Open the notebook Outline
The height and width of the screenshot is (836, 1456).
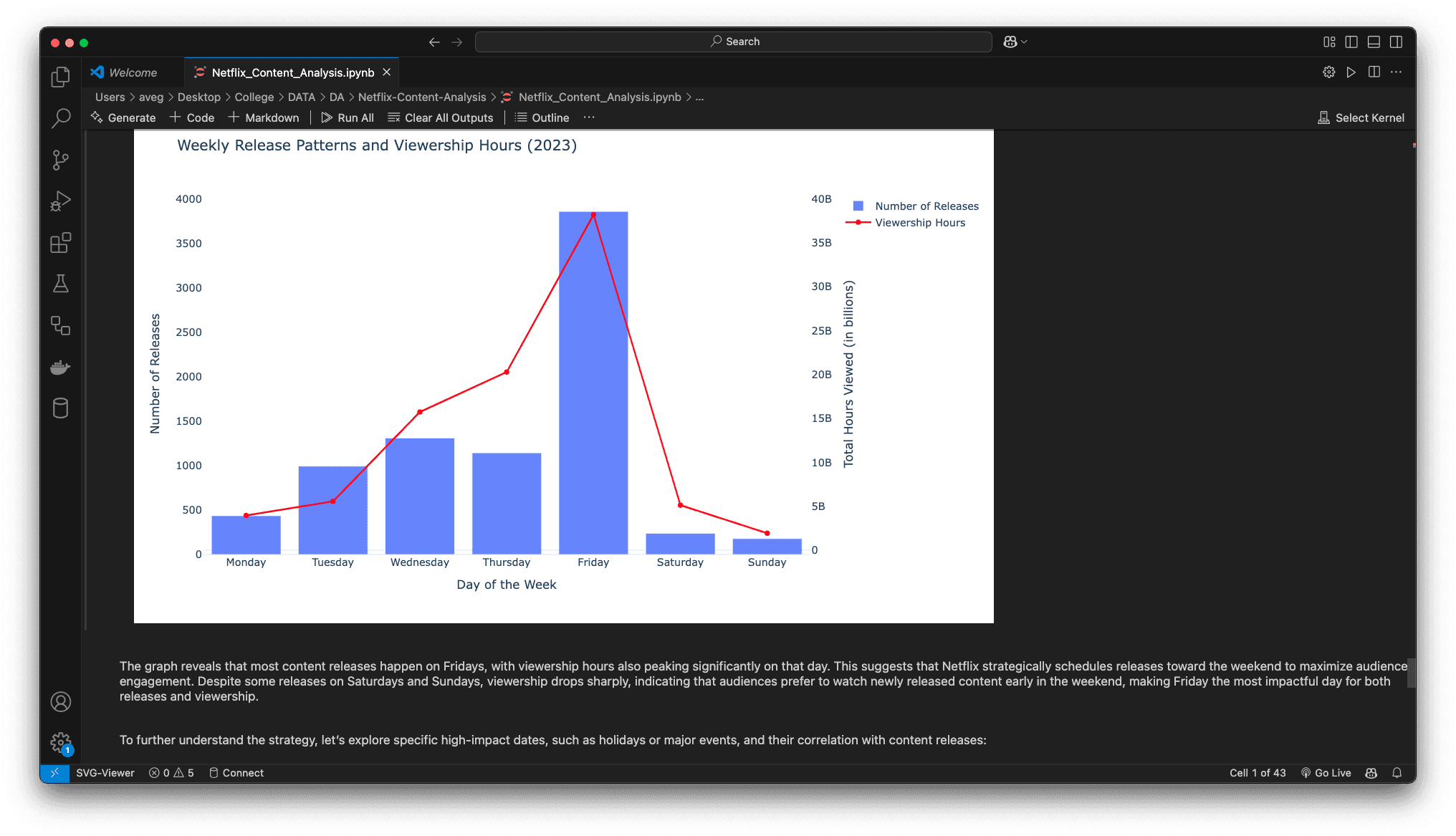pyautogui.click(x=542, y=117)
